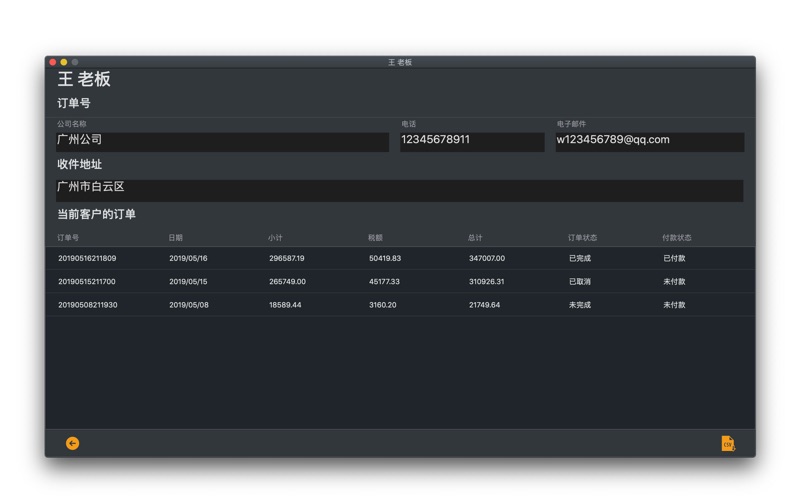800x500 pixels.
Task: Focus the 电话 field showing 12345678911
Action: 471,141
